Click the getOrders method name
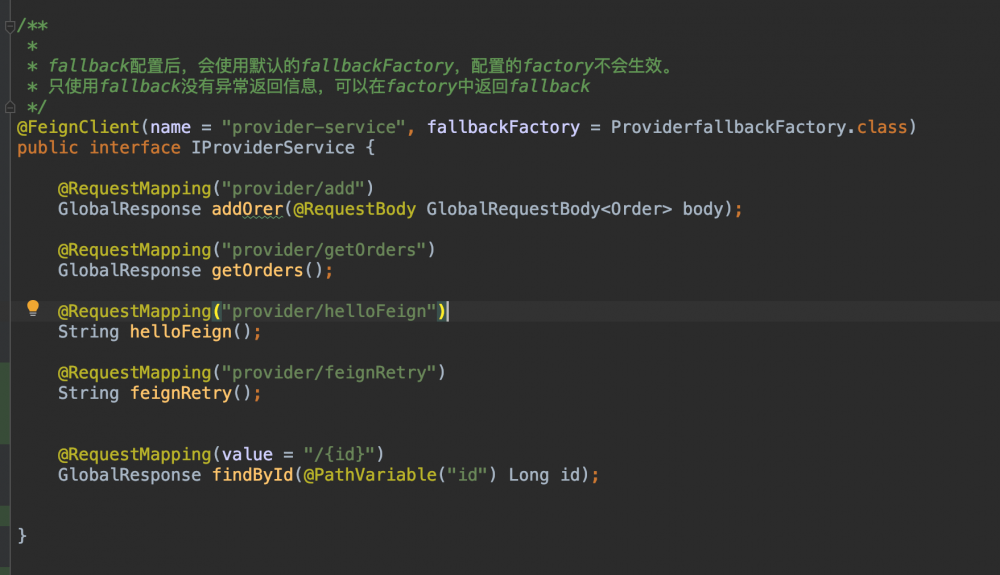The image size is (1000, 575). pos(258,270)
